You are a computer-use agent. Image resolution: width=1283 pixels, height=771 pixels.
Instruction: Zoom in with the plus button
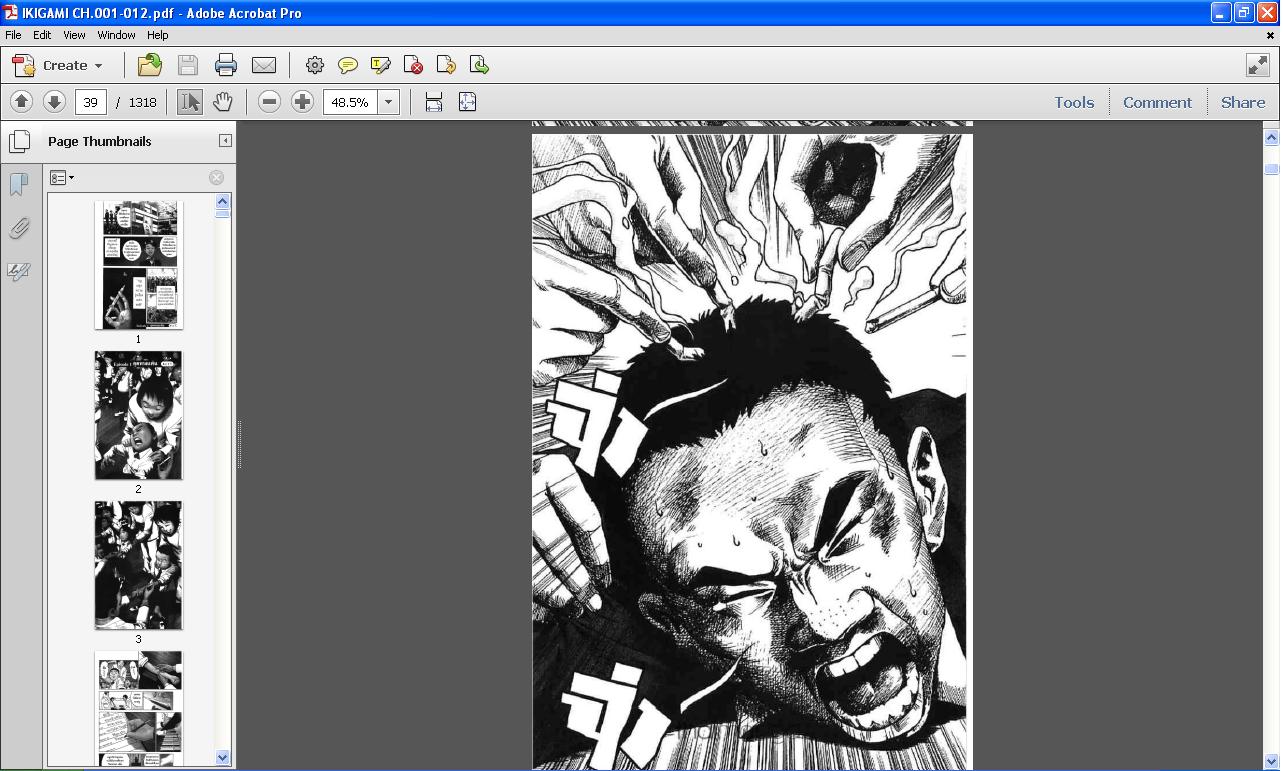[x=302, y=102]
